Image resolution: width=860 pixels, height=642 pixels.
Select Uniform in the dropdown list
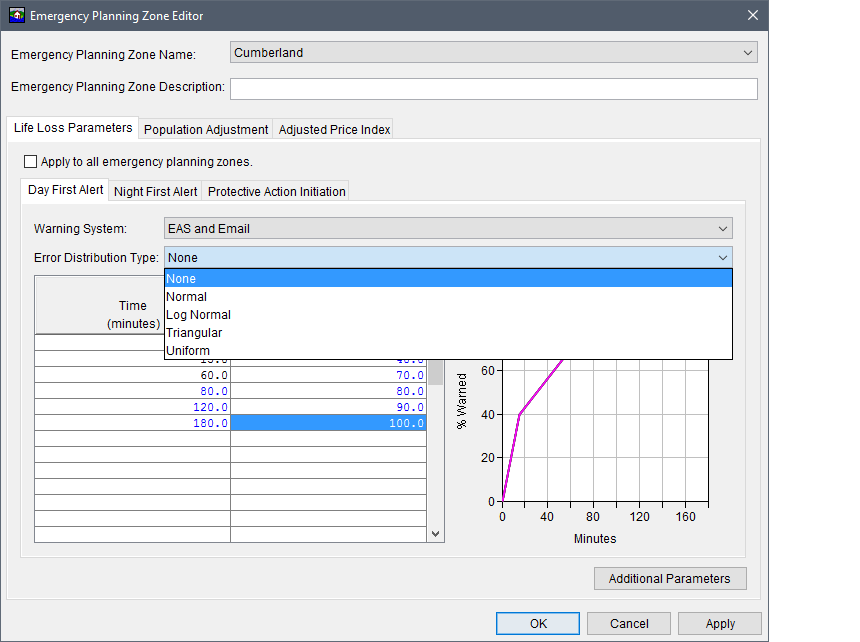(x=188, y=351)
